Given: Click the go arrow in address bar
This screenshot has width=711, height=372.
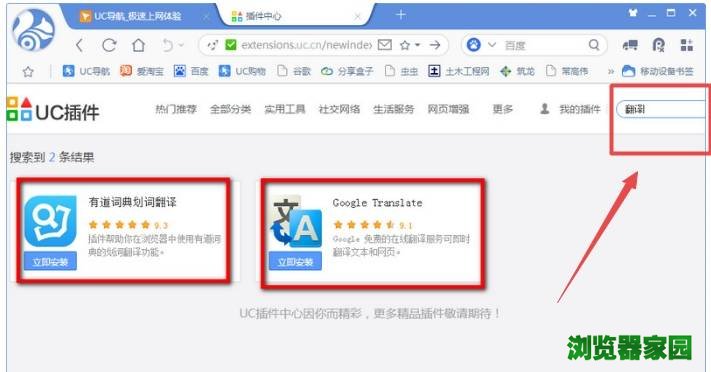Looking at the screenshot, I should tap(435, 45).
